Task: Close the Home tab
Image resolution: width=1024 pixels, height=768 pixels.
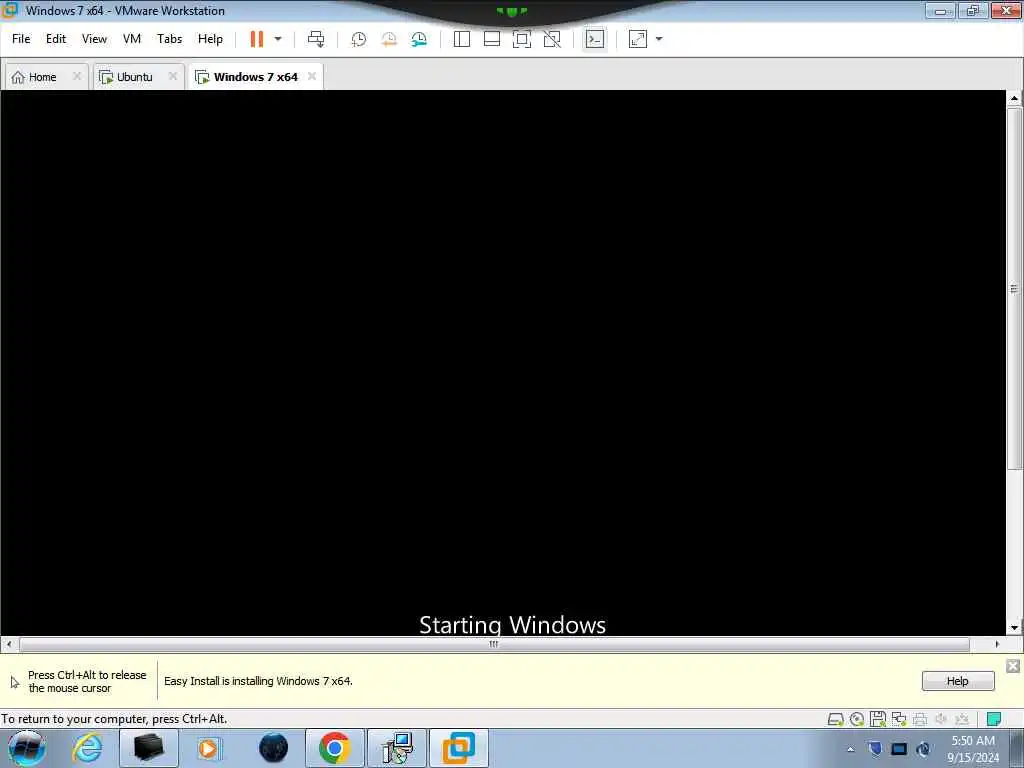Action: point(76,76)
